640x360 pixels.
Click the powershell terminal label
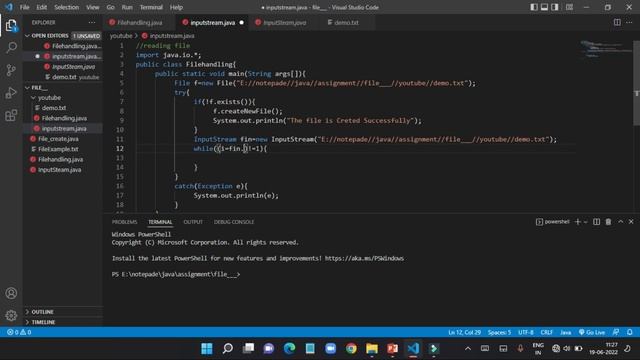coord(553,222)
